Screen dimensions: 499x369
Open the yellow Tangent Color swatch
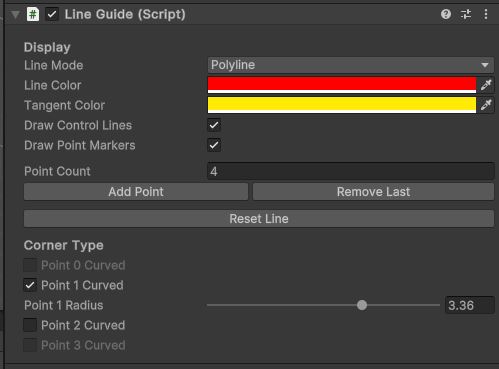(342, 105)
